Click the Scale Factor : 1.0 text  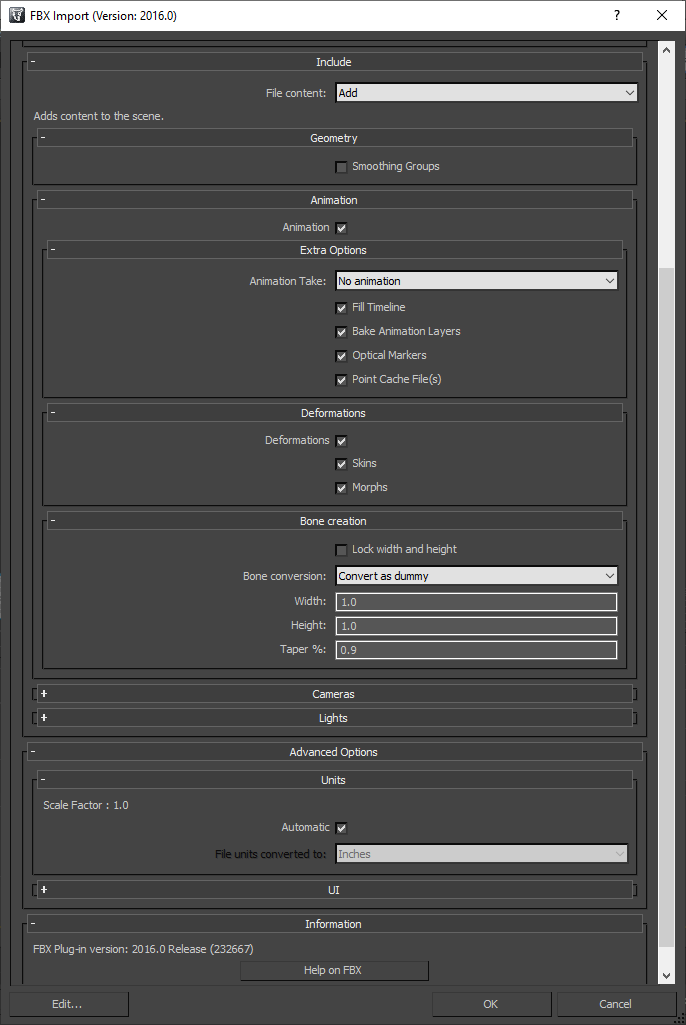pos(86,805)
